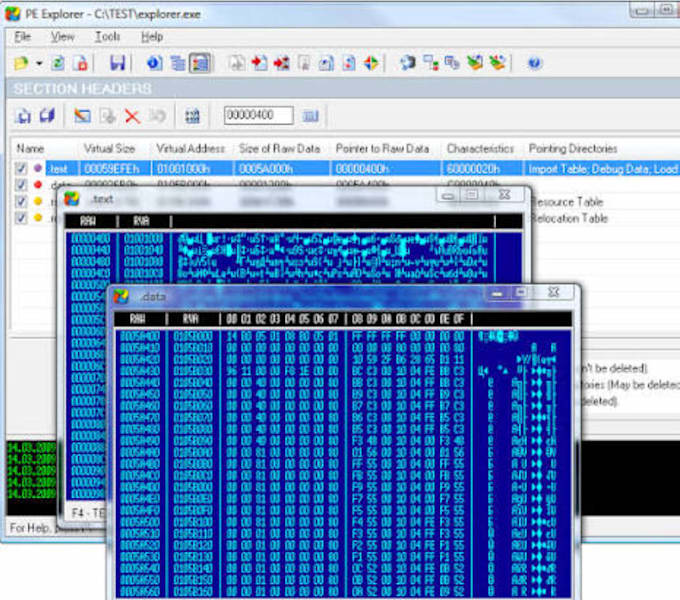Screen dimensions: 680x600
Task: Click the RVA header in the .data window
Action: (x=190, y=319)
